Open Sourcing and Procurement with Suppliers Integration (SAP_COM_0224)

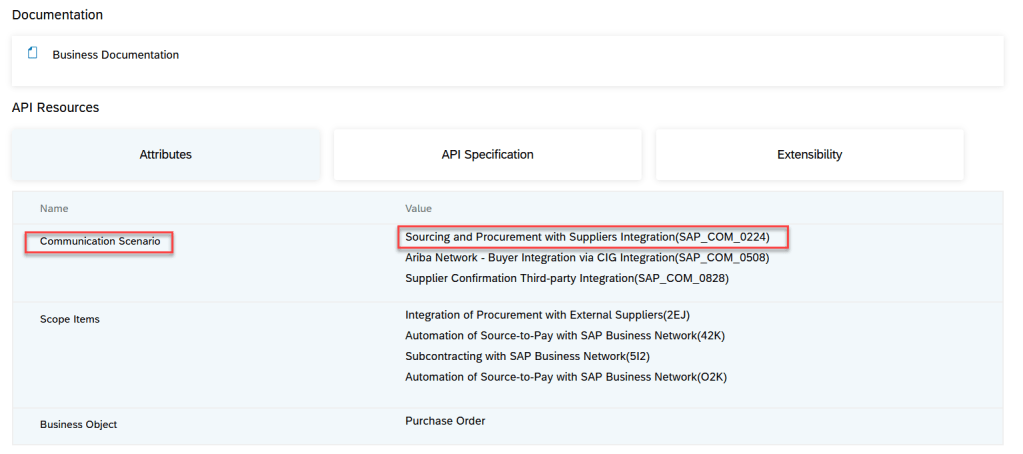click(x=587, y=237)
